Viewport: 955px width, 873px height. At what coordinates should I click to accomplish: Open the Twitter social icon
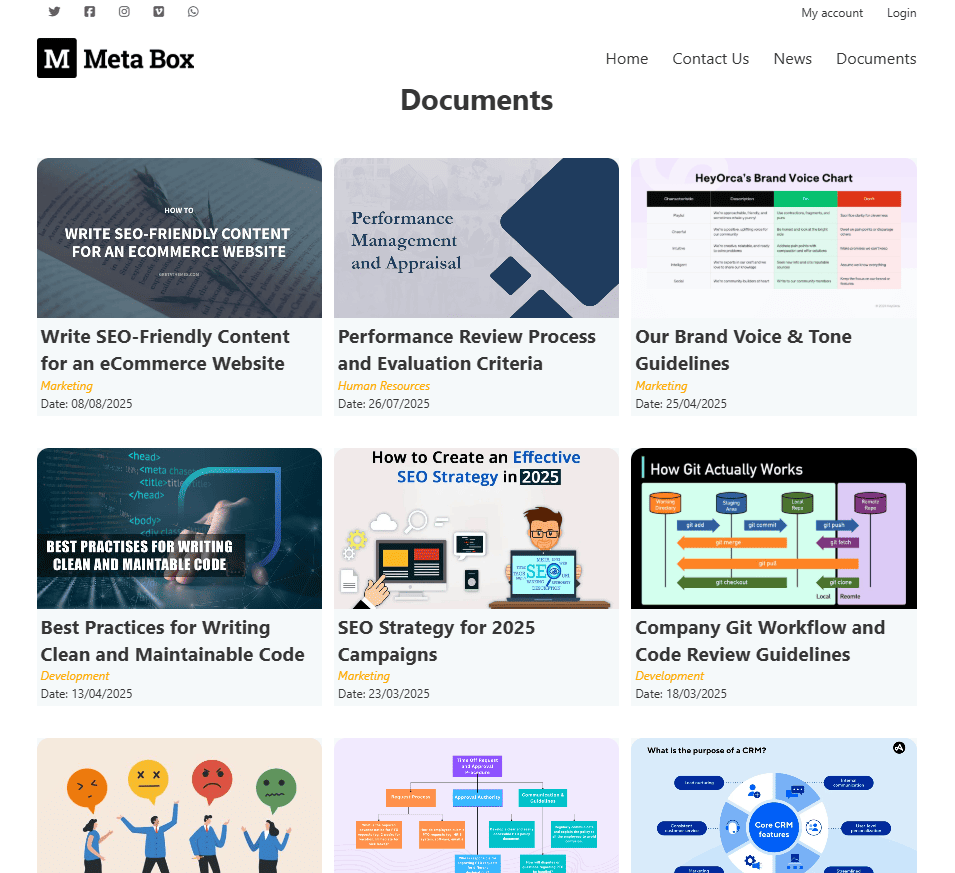pos(54,12)
